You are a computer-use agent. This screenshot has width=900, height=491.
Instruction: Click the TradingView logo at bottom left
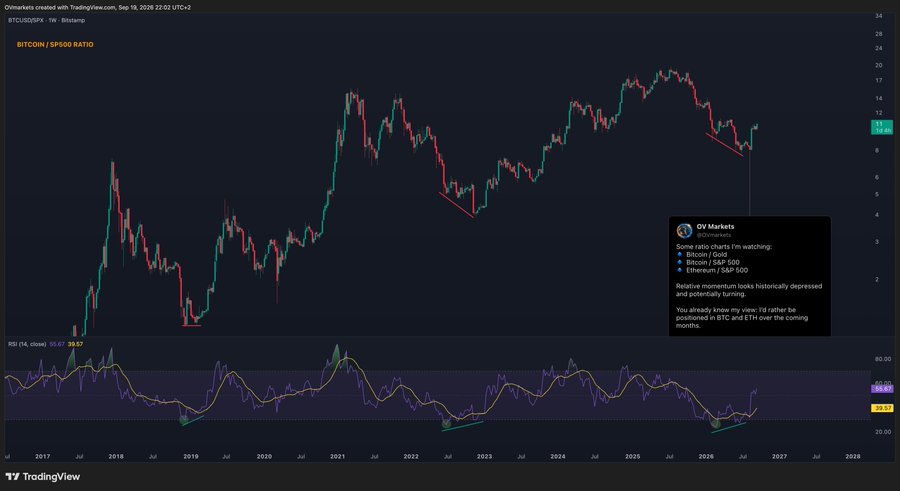(42, 477)
